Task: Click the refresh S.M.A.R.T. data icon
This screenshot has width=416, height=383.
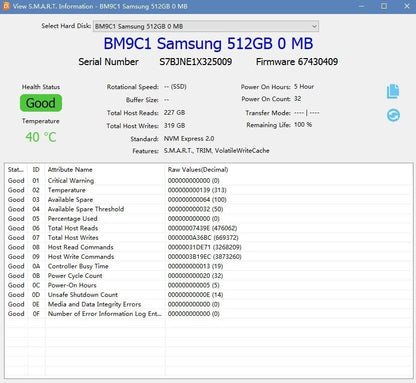Action: (393, 115)
